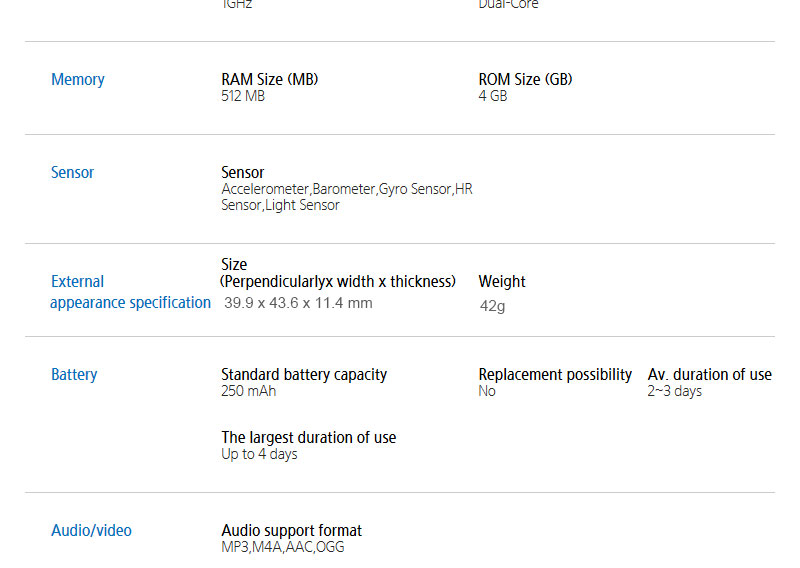Open the External appearance specification label
Image resolution: width=800 pixels, height=568 pixels.
[x=130, y=292]
